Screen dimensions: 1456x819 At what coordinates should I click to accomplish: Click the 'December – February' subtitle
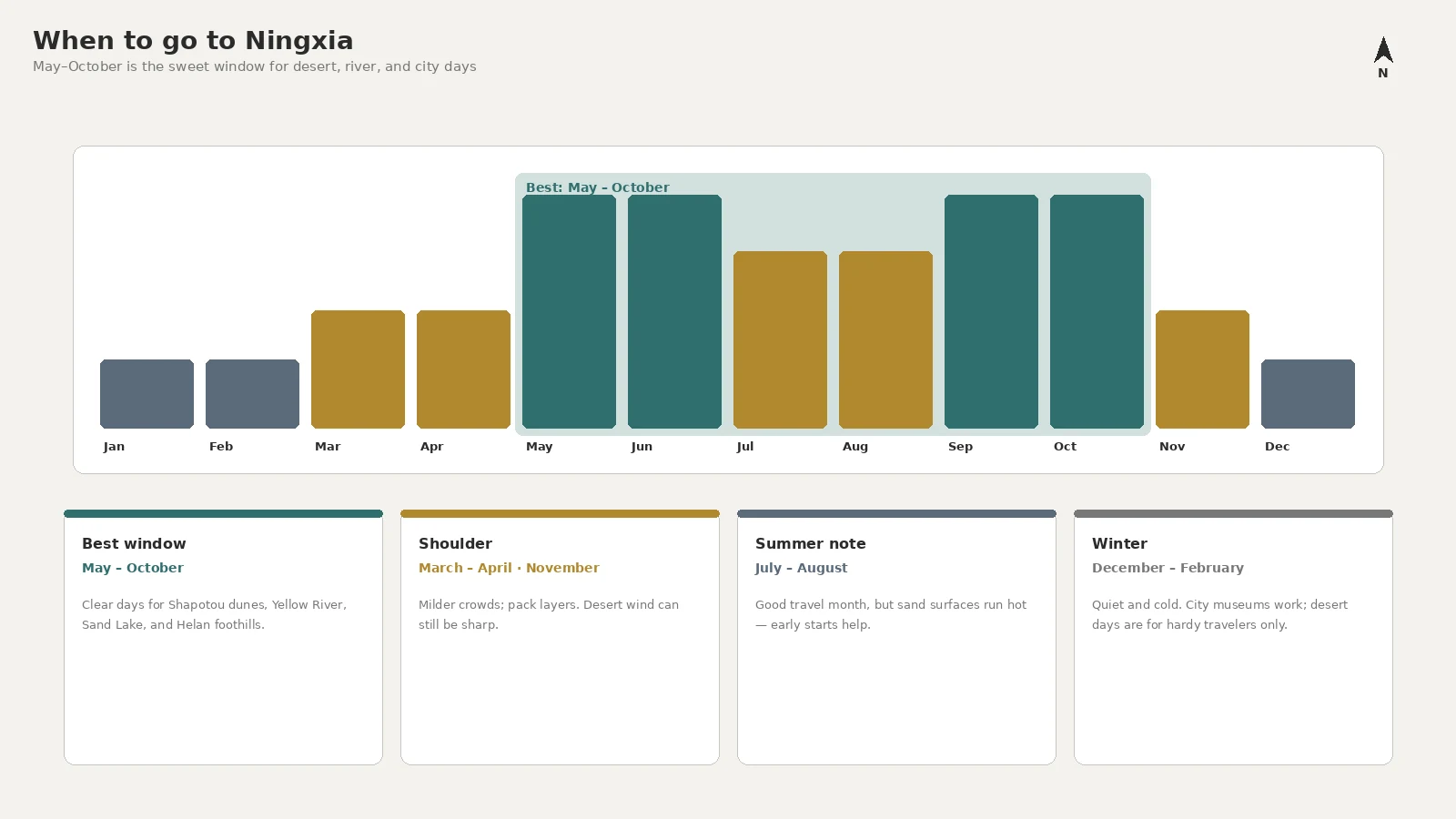point(1168,568)
